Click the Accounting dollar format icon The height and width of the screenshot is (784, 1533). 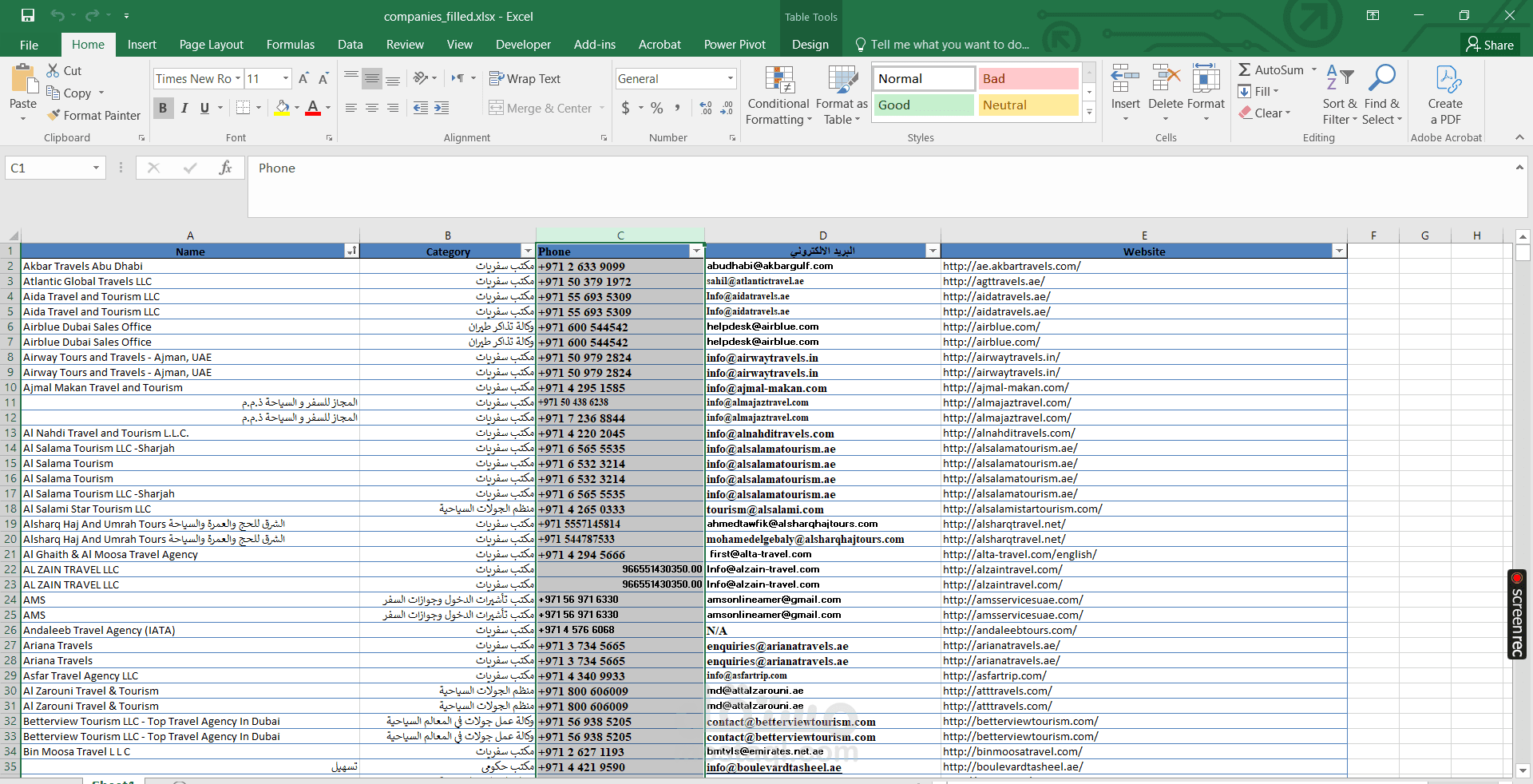coord(626,108)
